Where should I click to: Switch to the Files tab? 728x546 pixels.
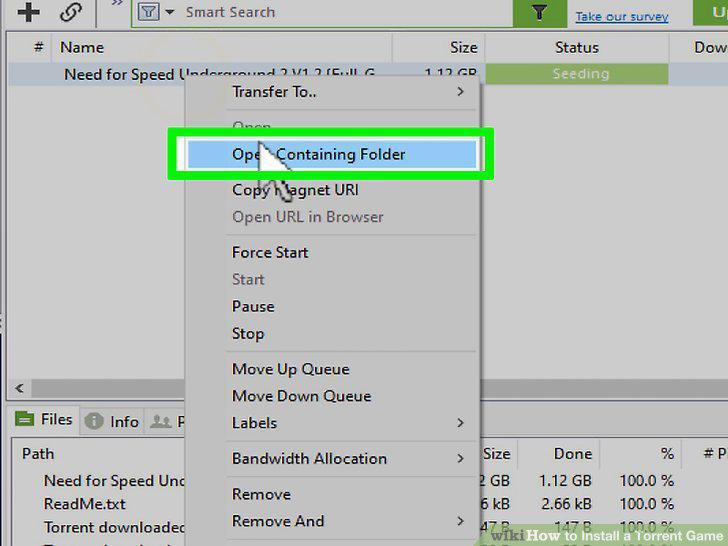click(x=45, y=420)
